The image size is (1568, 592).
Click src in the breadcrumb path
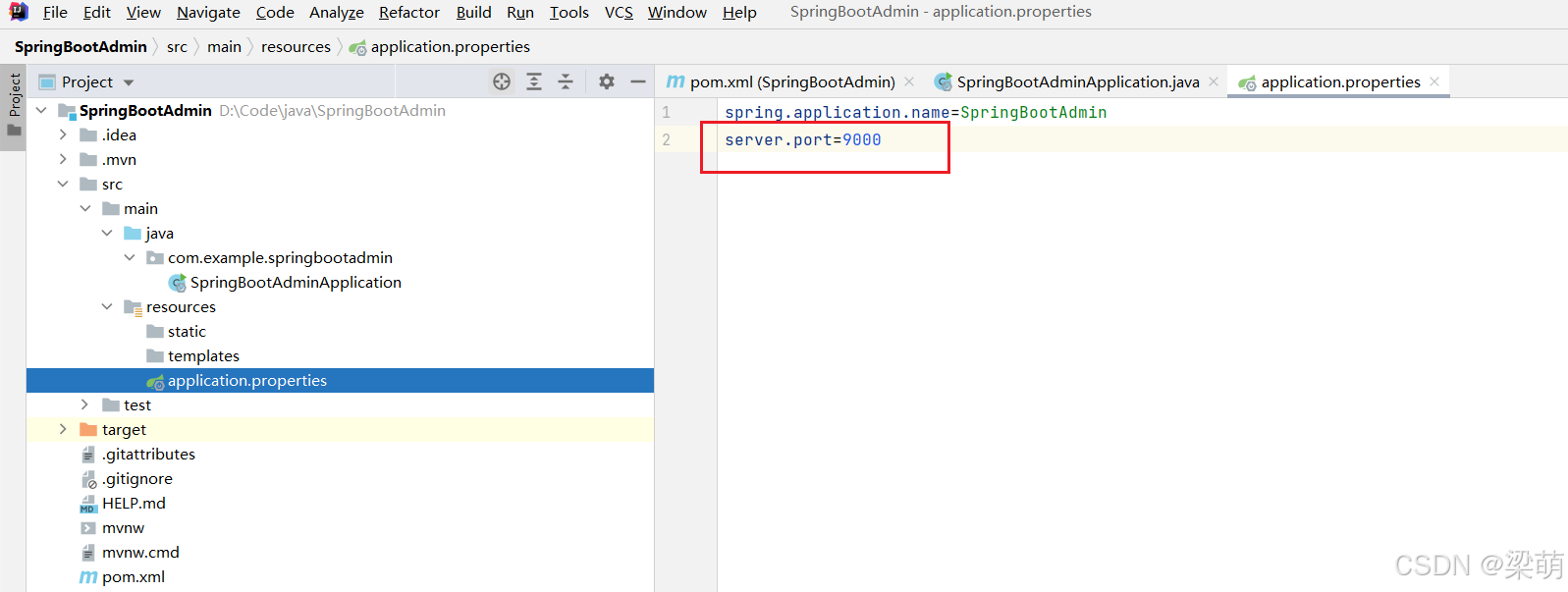pos(177,47)
